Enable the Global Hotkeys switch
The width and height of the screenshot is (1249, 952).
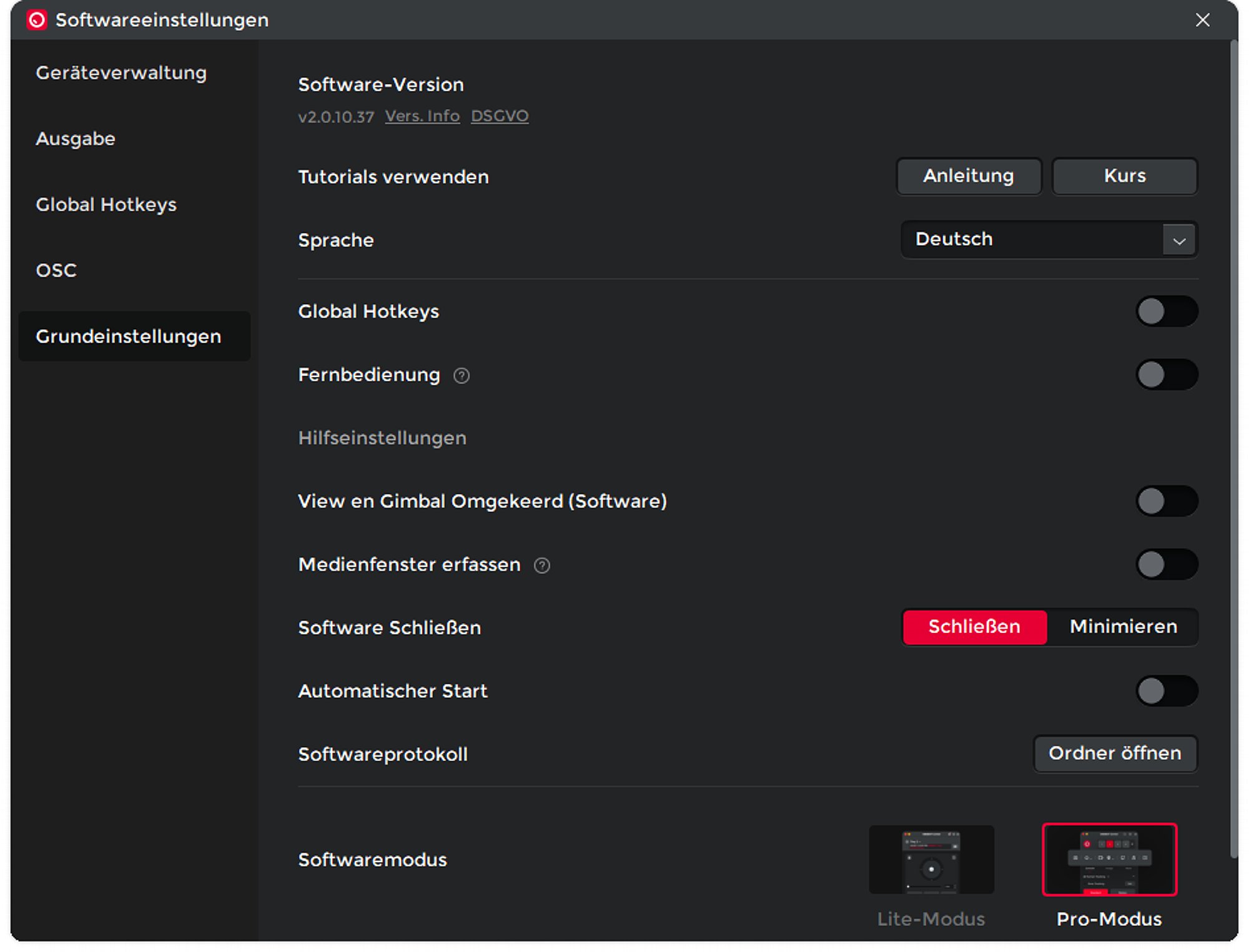coord(1165,312)
